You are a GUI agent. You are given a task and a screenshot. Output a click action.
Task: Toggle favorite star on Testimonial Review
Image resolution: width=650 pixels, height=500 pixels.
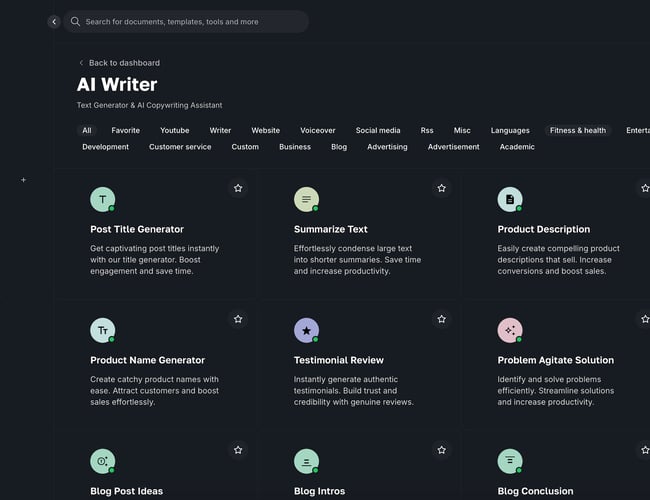[441, 319]
